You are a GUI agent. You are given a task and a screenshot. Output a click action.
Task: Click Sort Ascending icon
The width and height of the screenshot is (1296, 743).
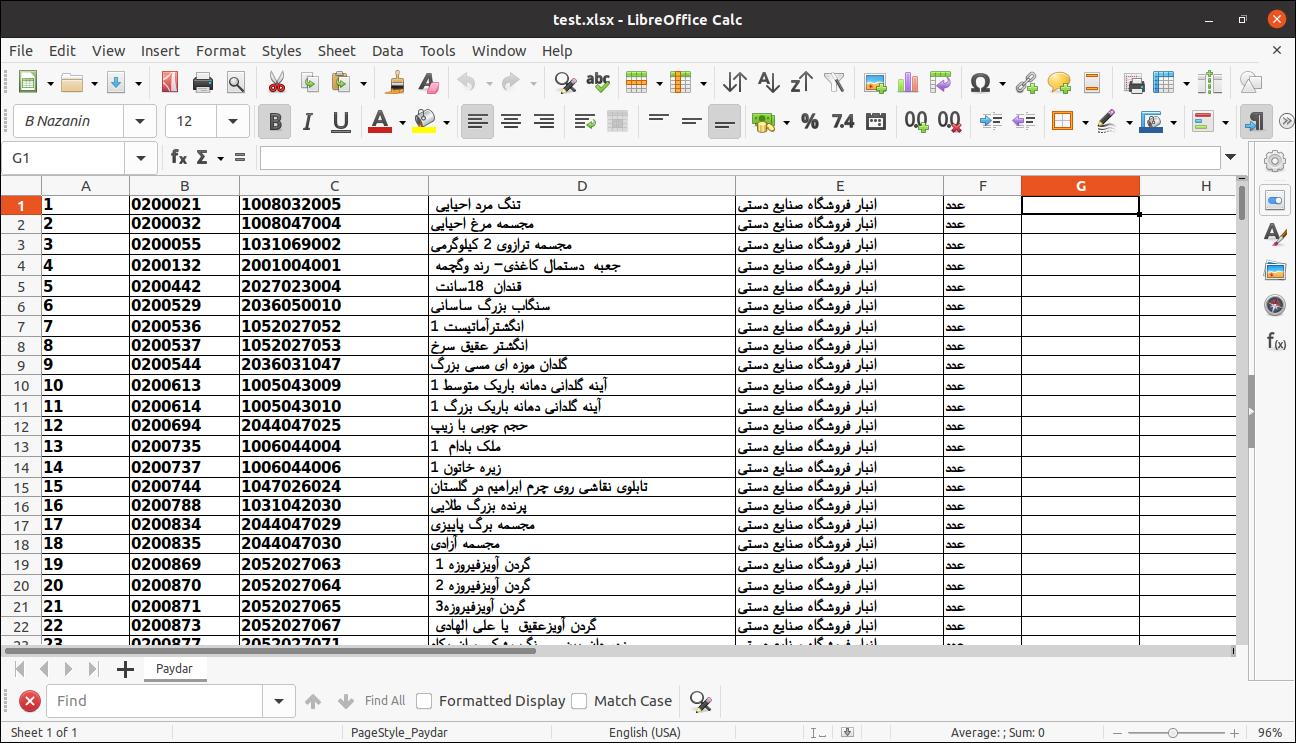click(x=768, y=83)
